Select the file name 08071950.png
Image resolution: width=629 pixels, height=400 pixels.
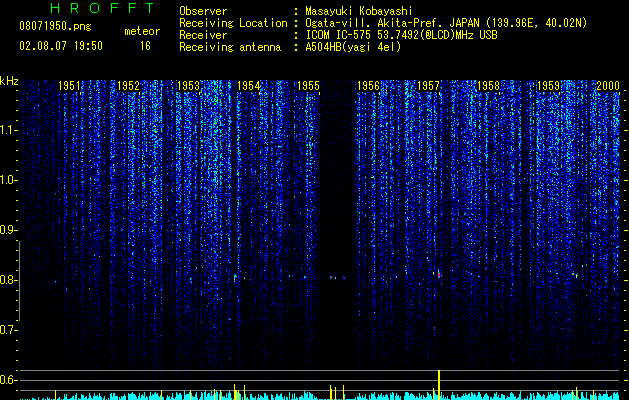[x=55, y=27]
